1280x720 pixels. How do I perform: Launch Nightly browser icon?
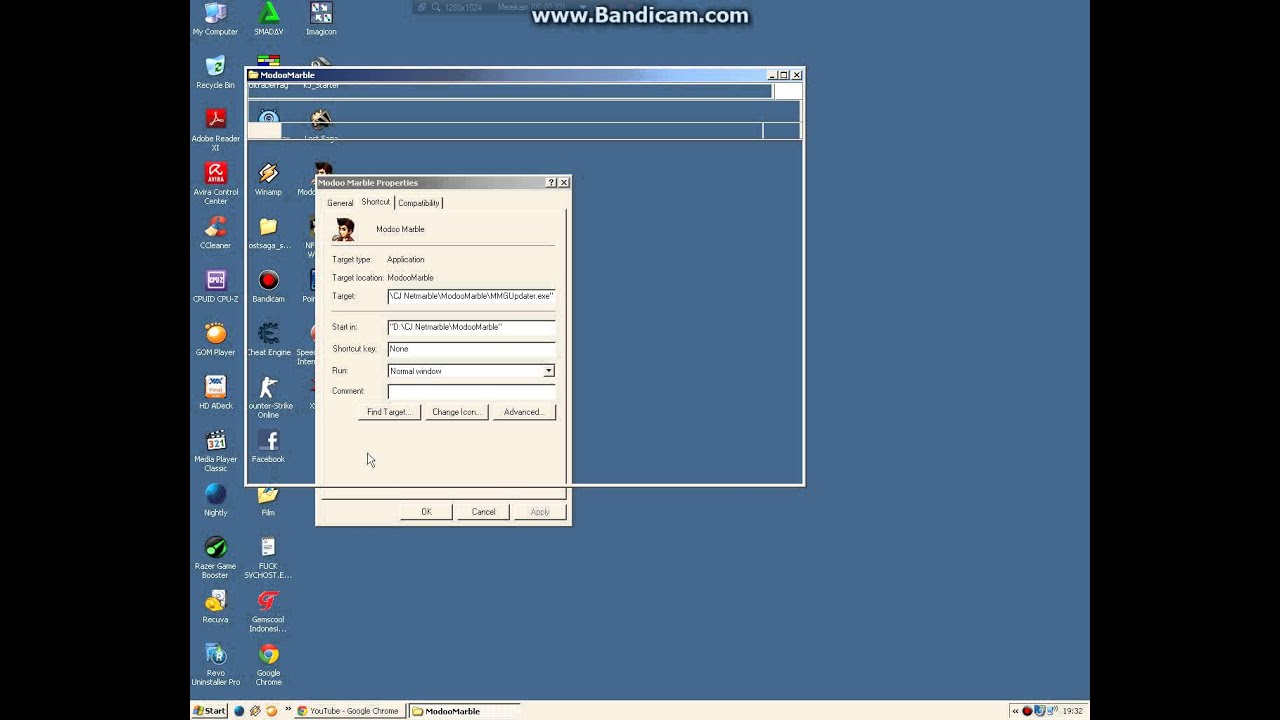pos(215,499)
